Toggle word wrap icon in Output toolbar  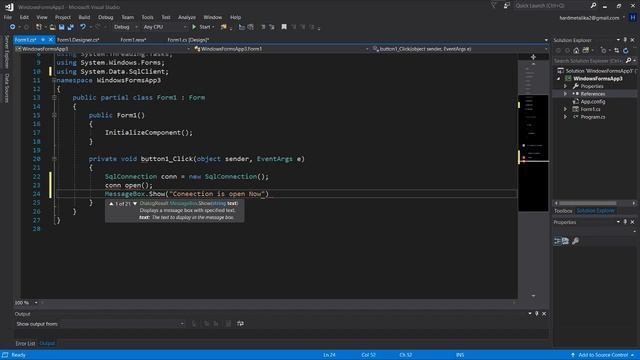tap(240, 324)
